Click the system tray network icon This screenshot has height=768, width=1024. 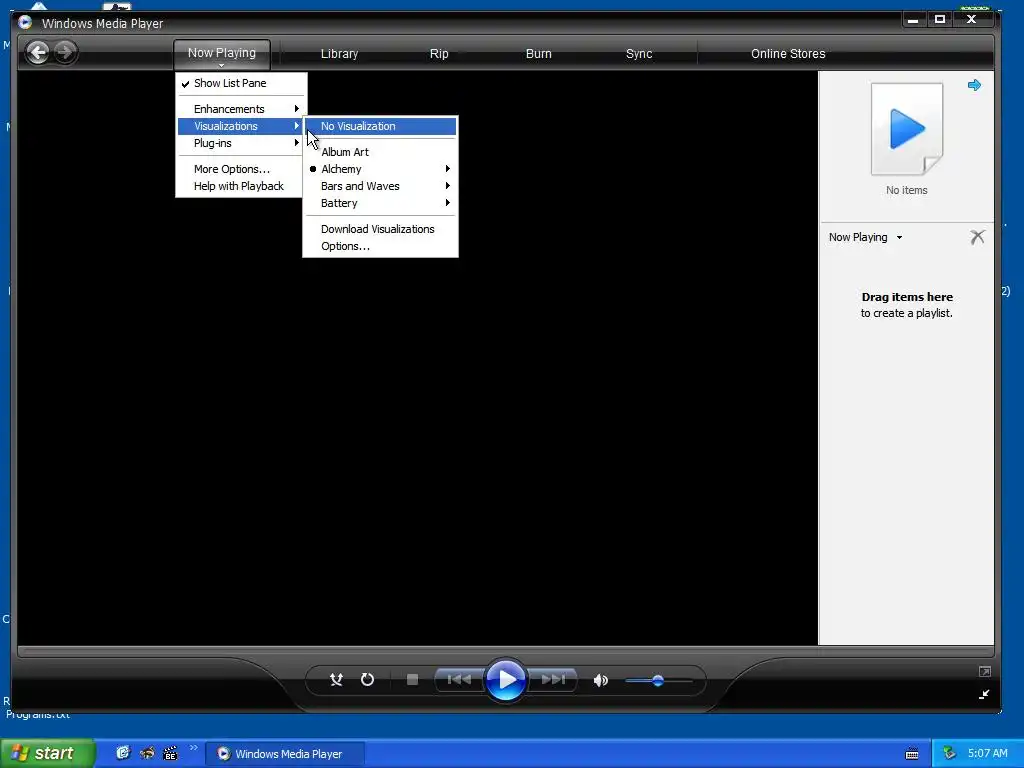[x=950, y=753]
